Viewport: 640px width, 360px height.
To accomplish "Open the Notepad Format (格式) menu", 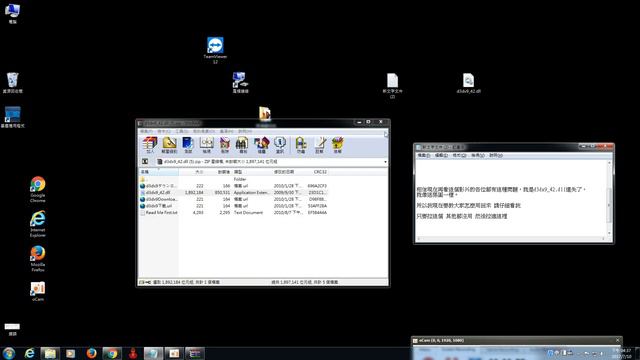I will (459, 156).
